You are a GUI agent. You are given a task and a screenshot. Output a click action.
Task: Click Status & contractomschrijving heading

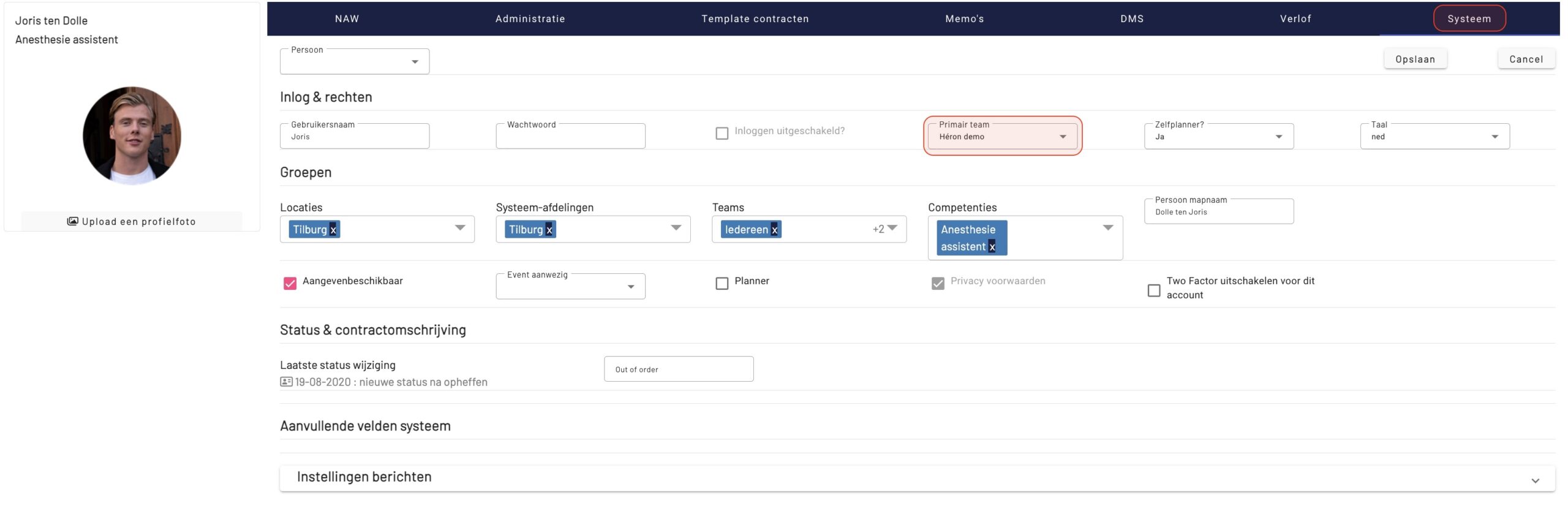[372, 330]
